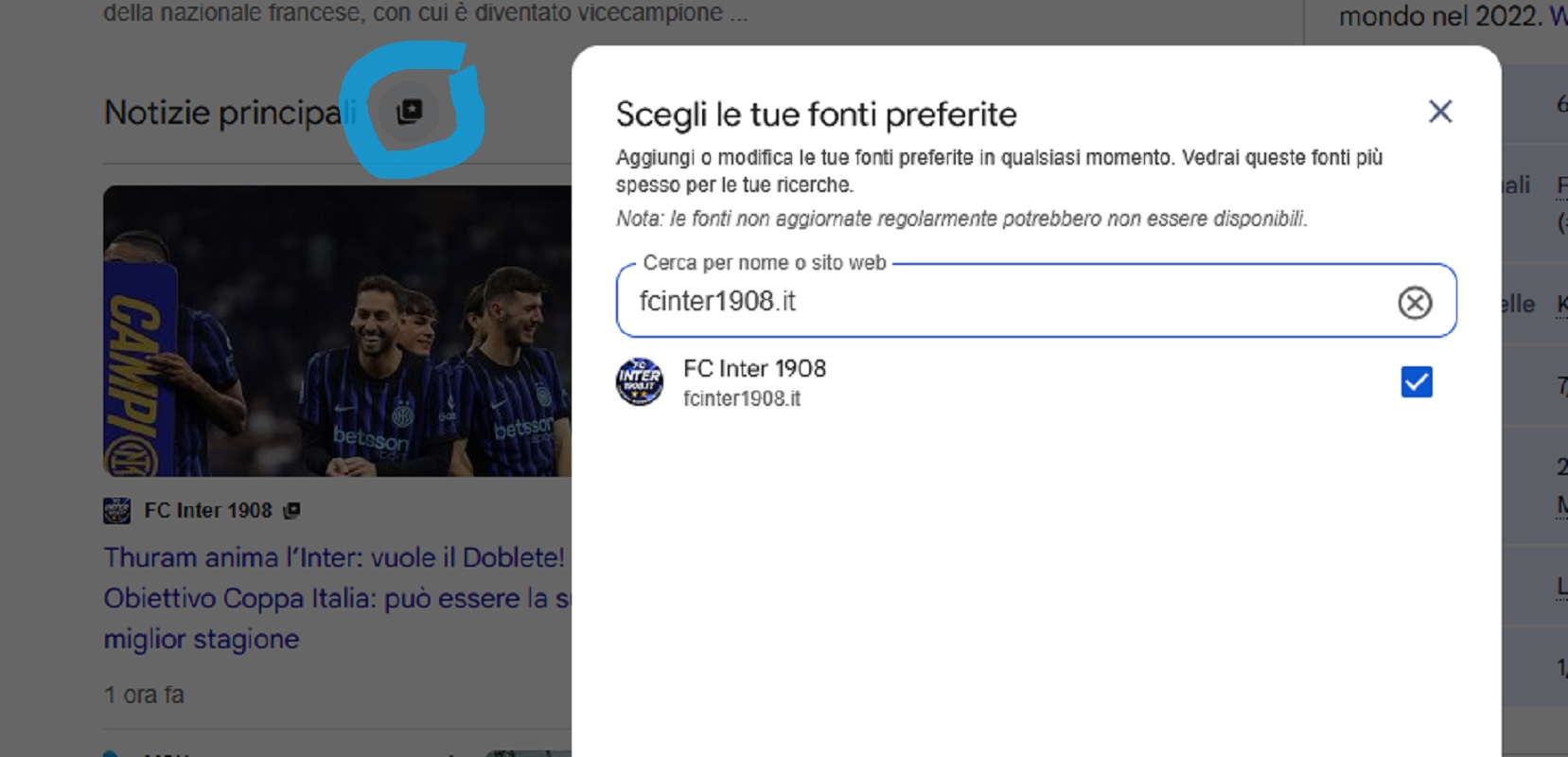
Task: Clear the fcinter1908.it search text
Action: click(1415, 303)
